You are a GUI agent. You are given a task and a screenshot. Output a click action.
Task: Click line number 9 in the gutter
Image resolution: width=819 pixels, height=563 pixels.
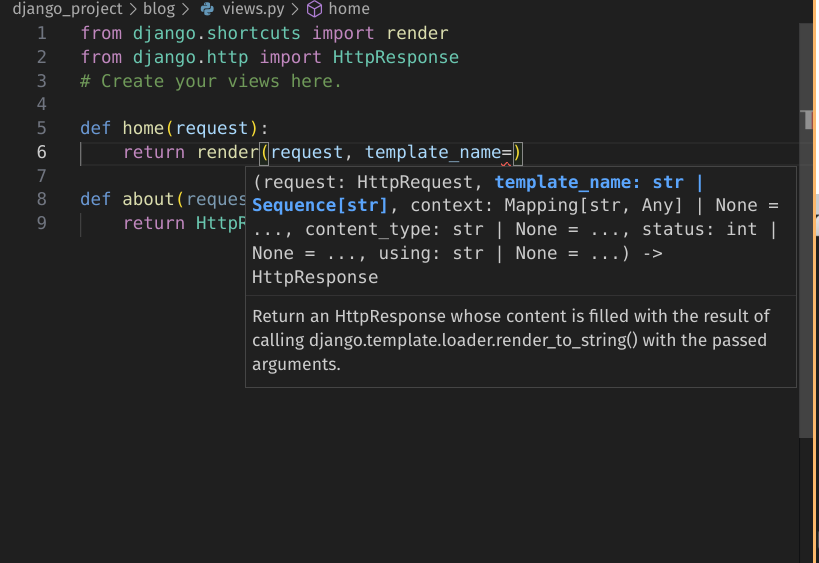tap(41, 223)
